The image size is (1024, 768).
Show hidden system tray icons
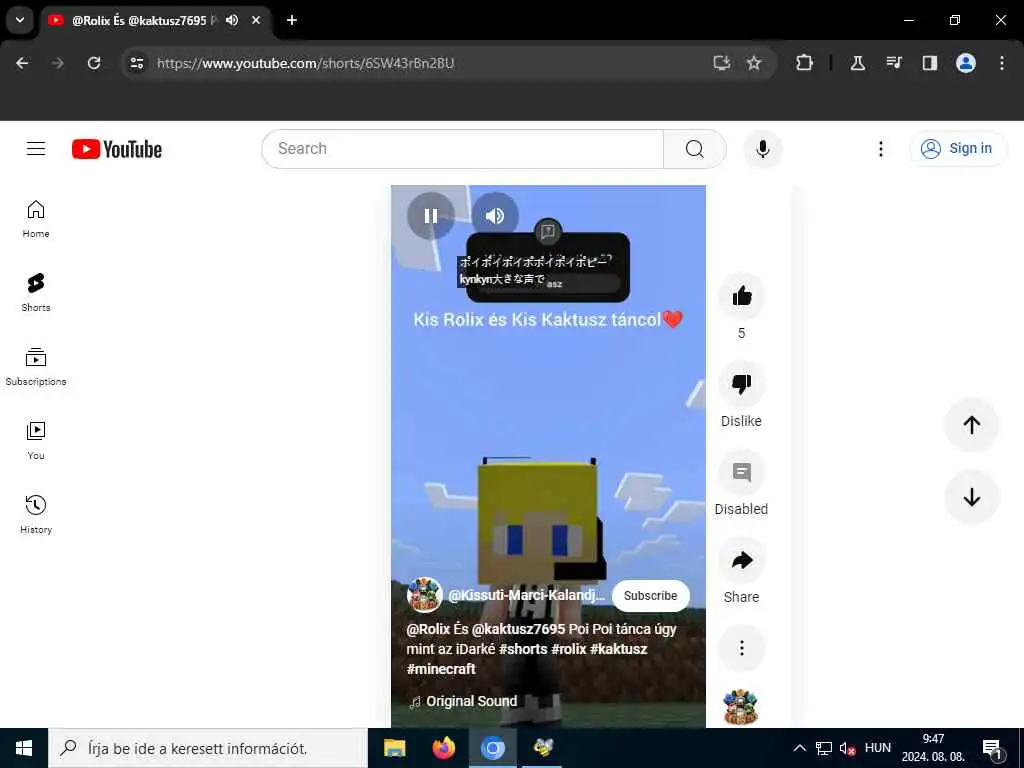[x=799, y=748]
